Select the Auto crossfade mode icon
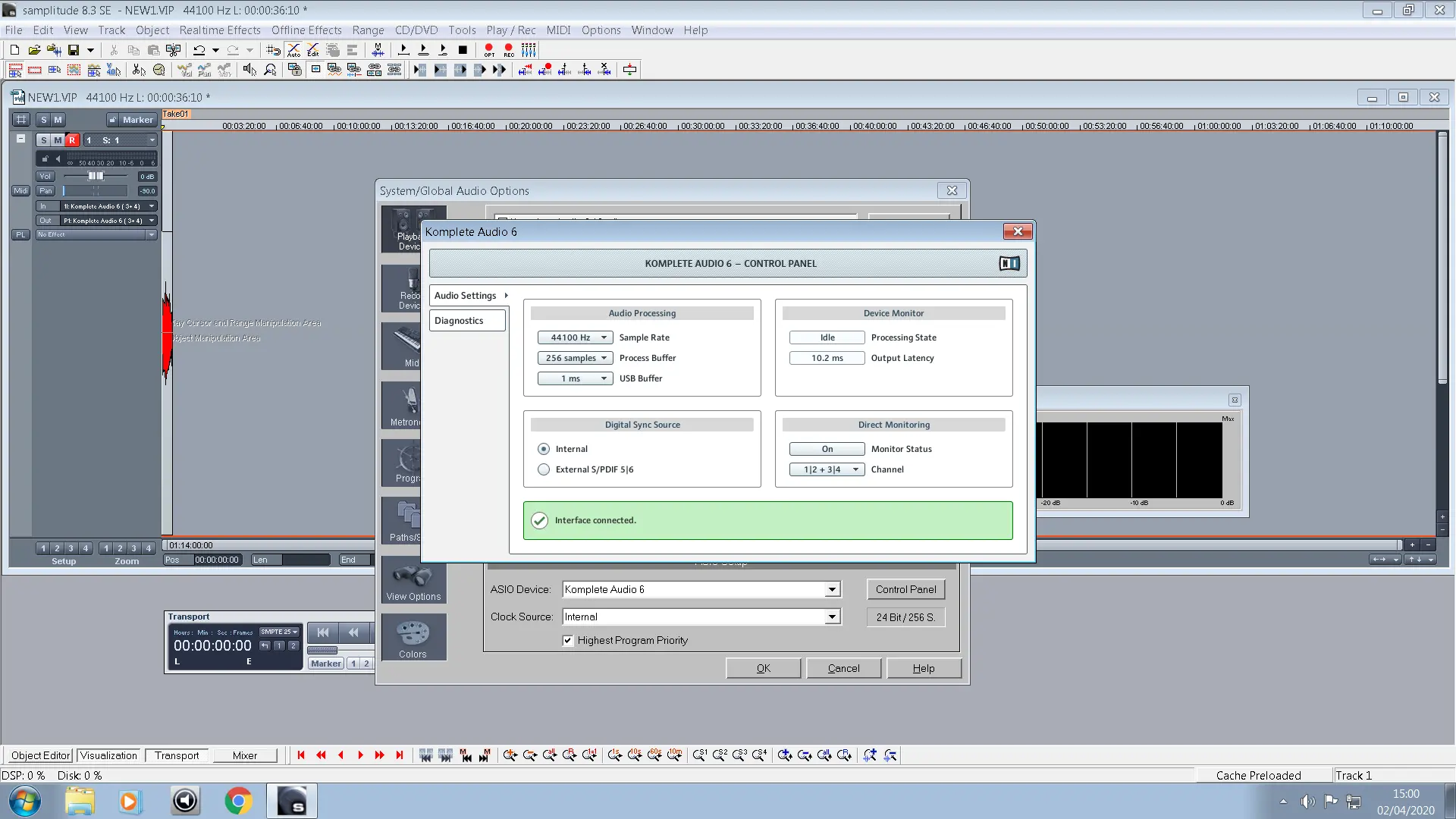Image resolution: width=1456 pixels, height=819 pixels. click(293, 50)
